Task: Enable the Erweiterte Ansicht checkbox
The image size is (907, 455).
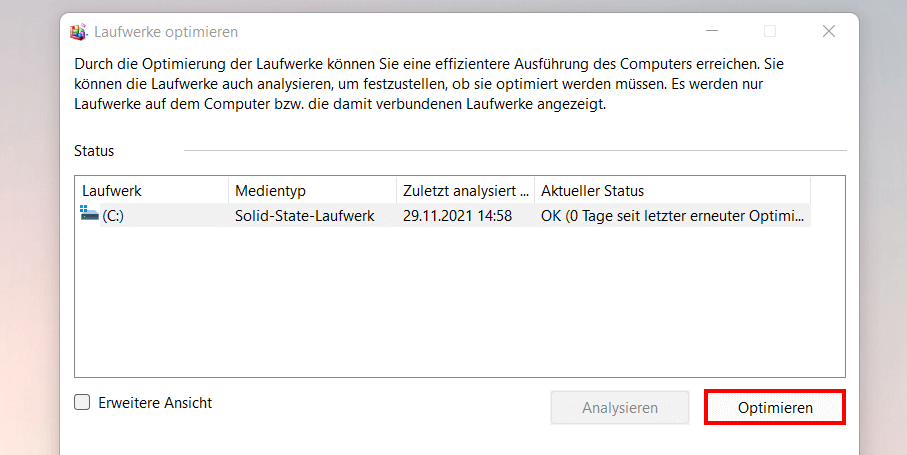Action: [83, 403]
